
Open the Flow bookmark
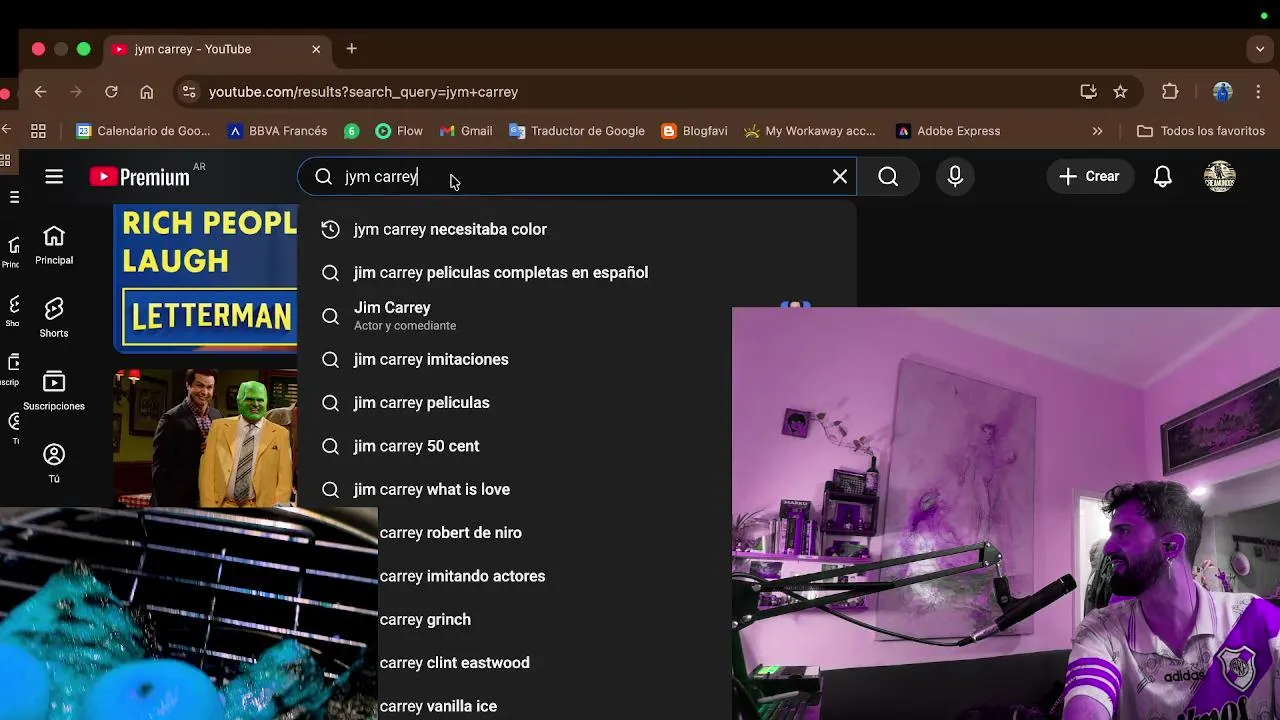(x=399, y=131)
